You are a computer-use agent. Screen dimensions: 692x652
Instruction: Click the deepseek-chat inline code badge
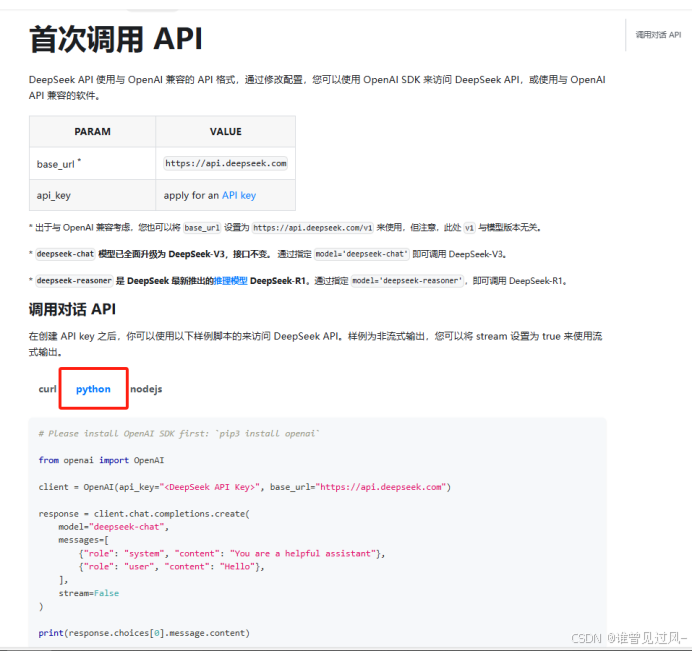click(x=65, y=254)
